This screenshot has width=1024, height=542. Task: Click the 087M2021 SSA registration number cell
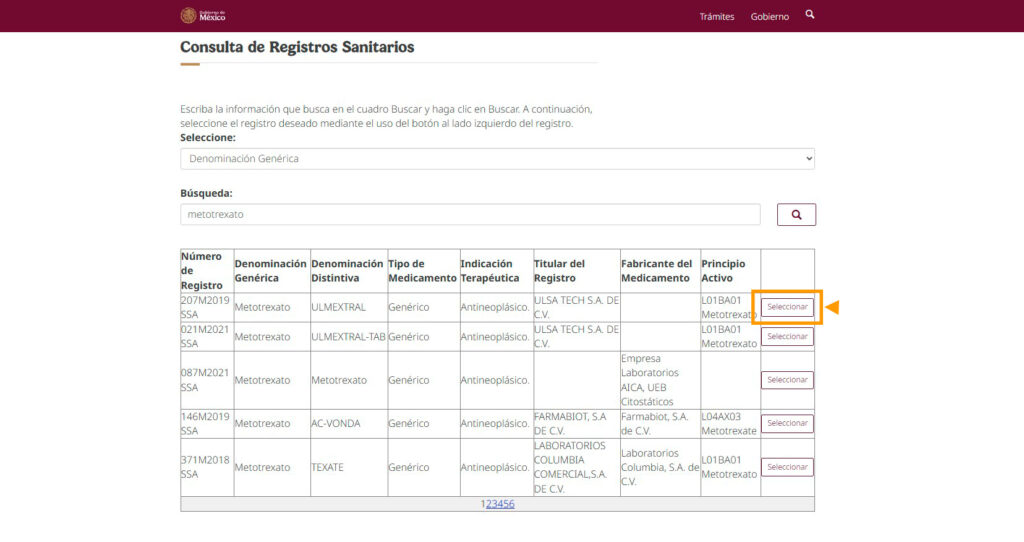point(205,380)
